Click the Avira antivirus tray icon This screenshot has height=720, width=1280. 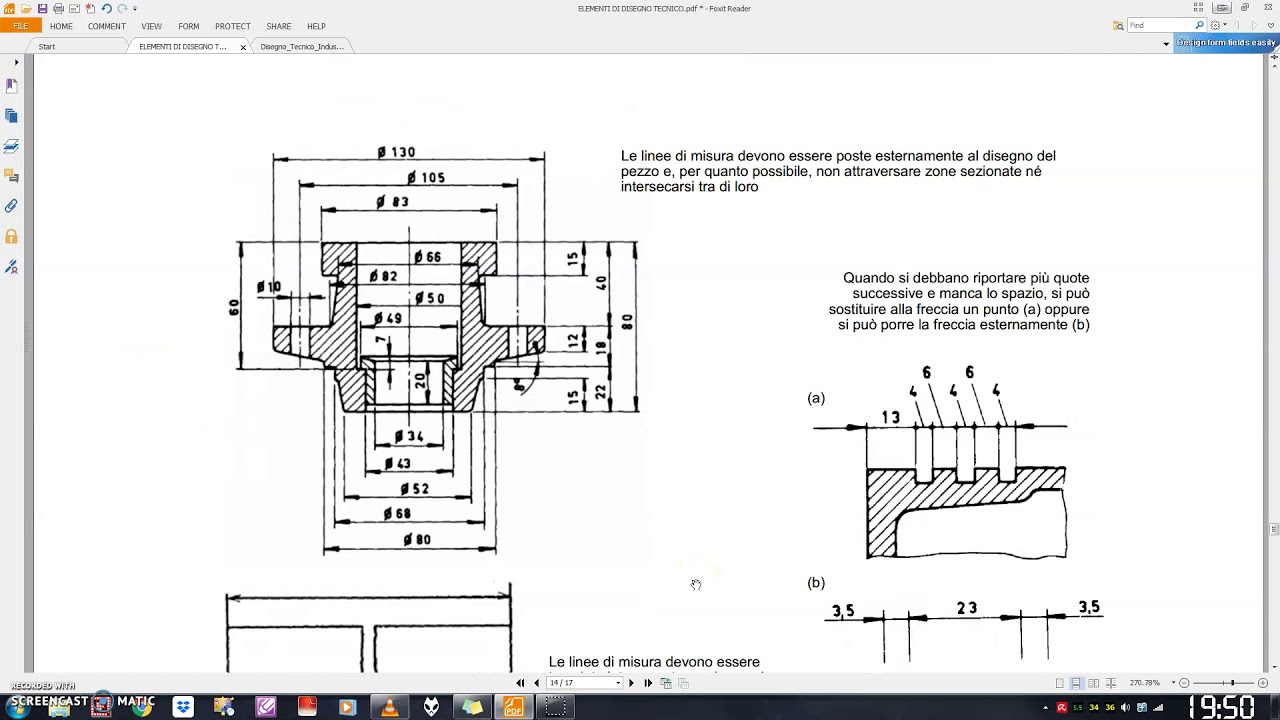(1062, 708)
